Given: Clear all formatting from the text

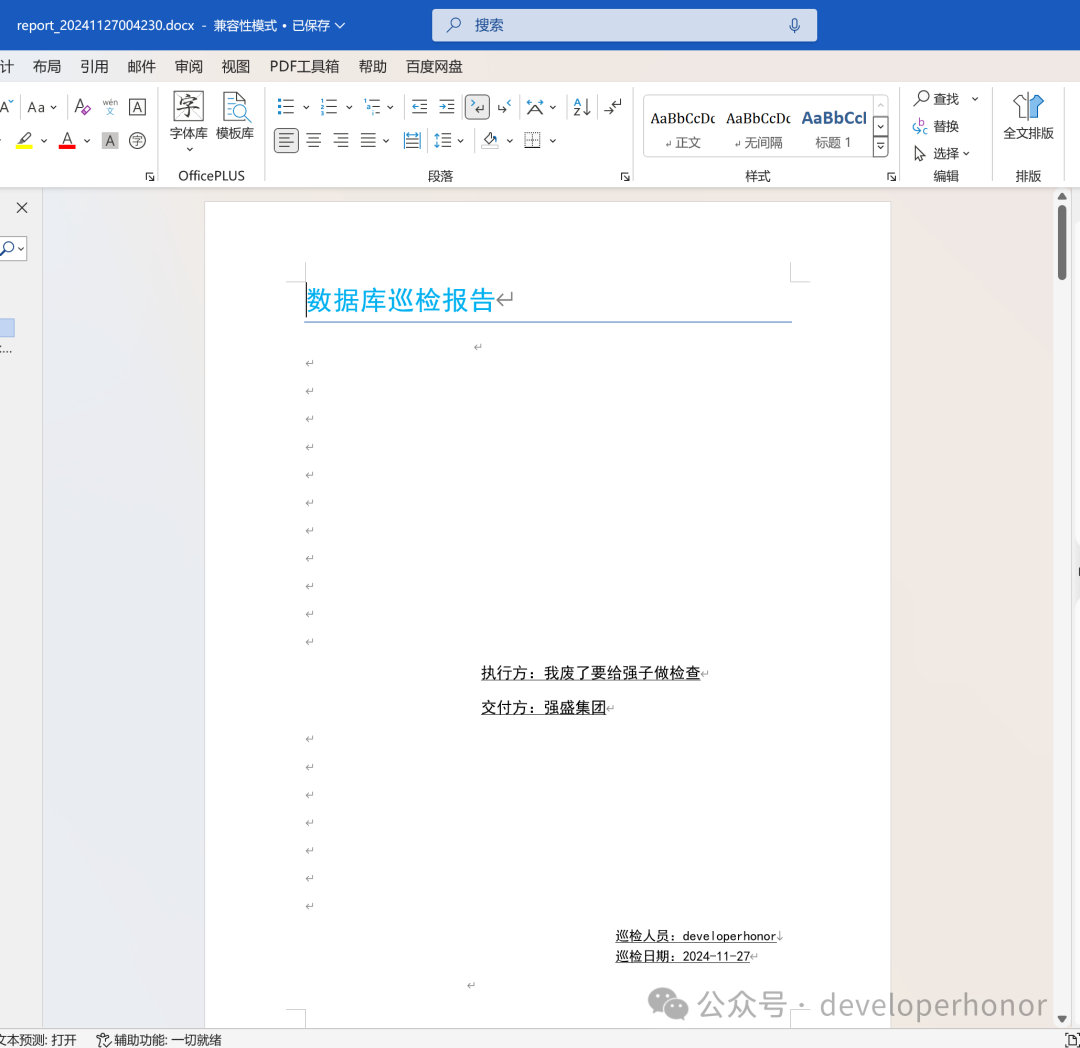Looking at the screenshot, I should click(x=83, y=107).
